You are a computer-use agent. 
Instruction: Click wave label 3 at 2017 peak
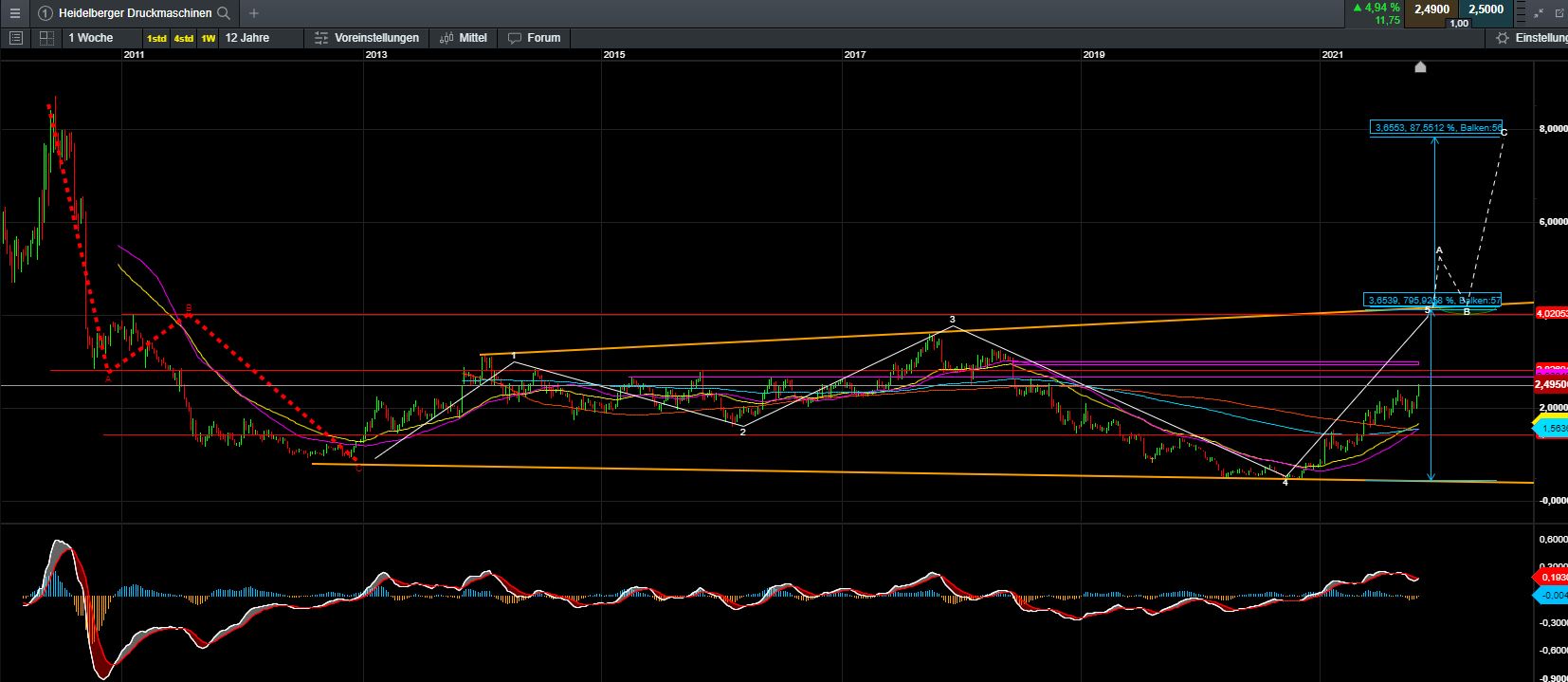coord(952,320)
